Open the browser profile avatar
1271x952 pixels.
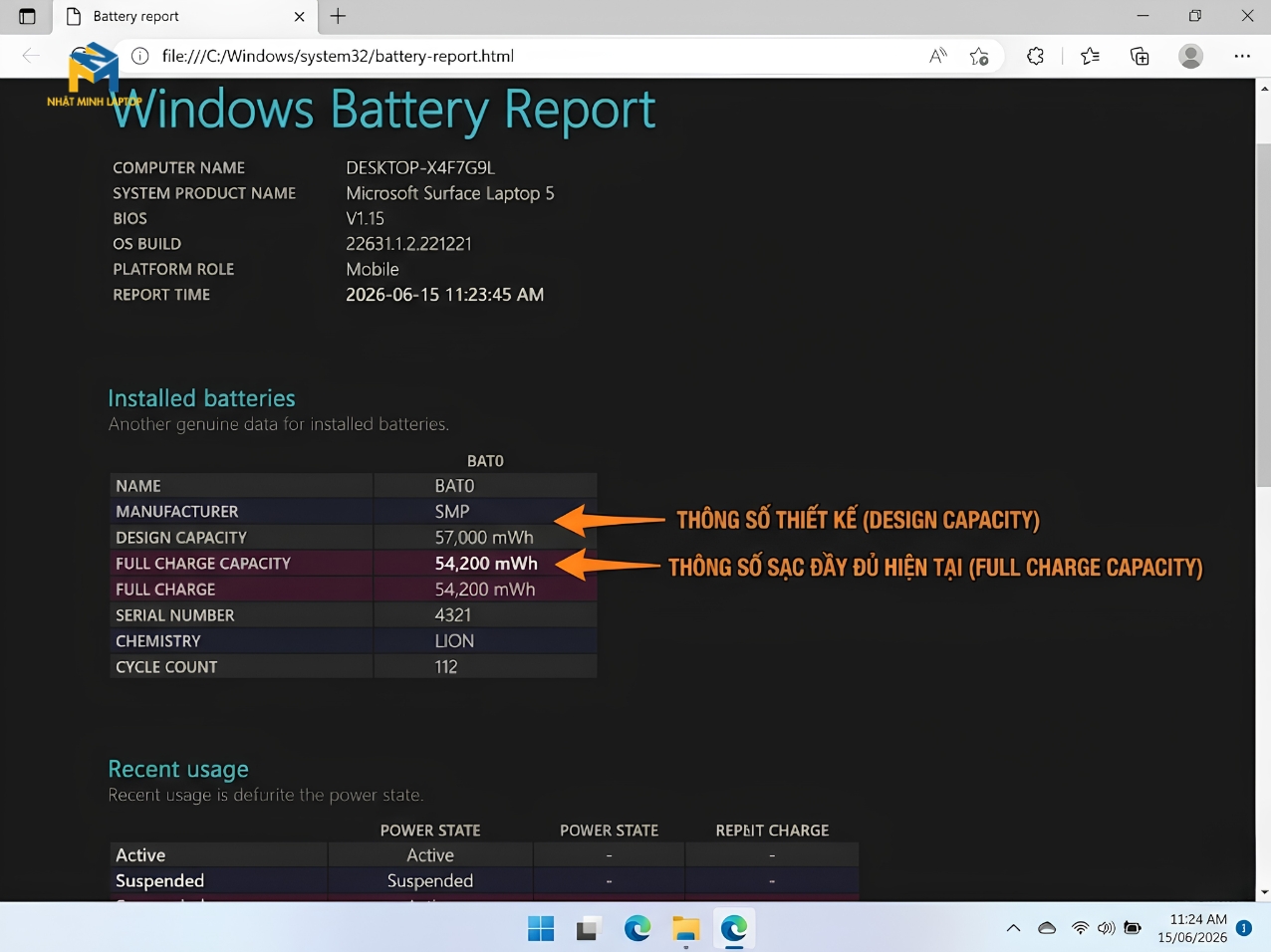[x=1190, y=56]
